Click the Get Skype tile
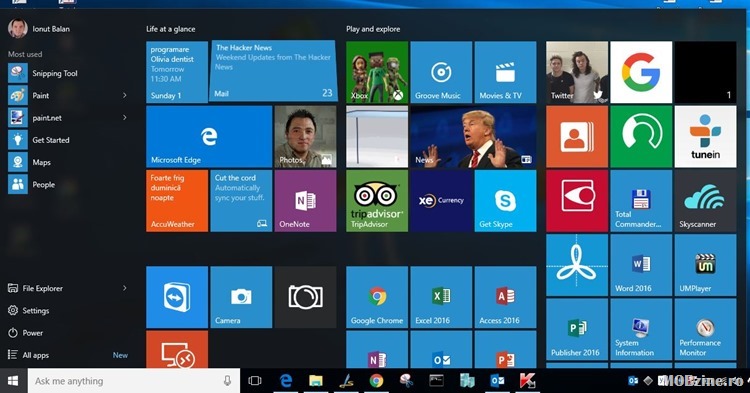750x393 pixels. 505,201
